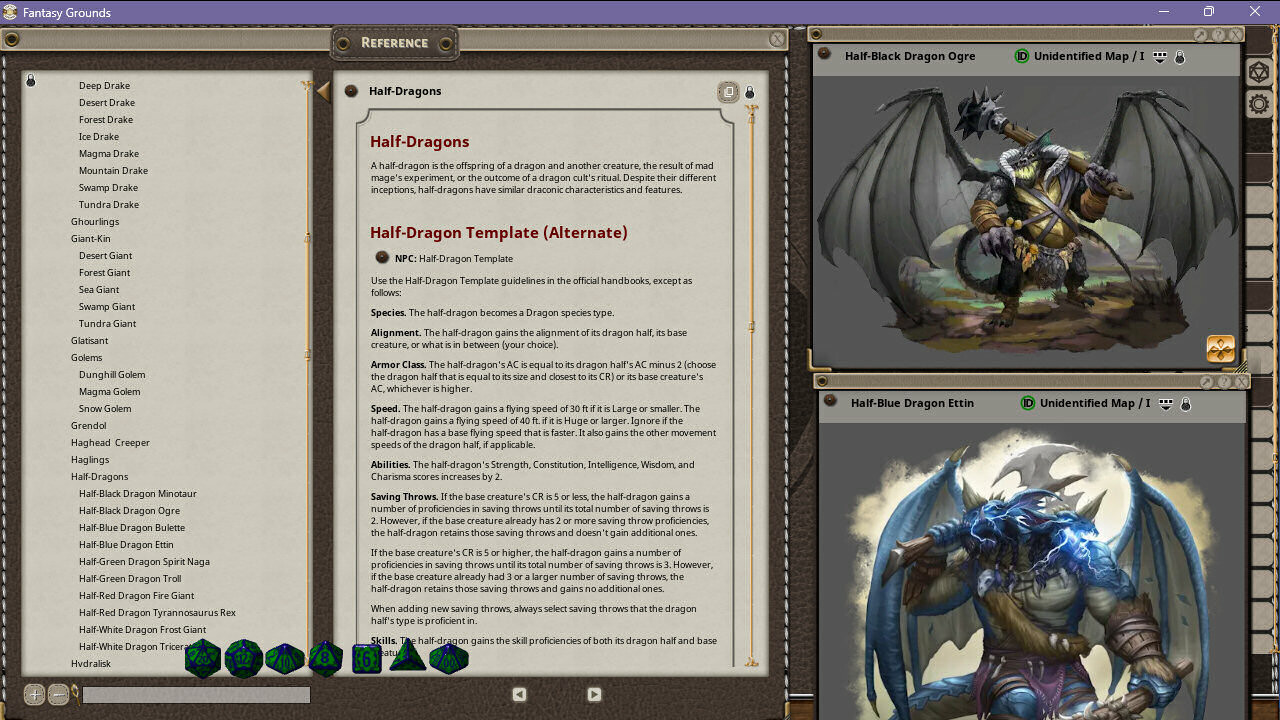
Task: Click the orange pan arrows button on Ogre image
Action: [x=1221, y=348]
